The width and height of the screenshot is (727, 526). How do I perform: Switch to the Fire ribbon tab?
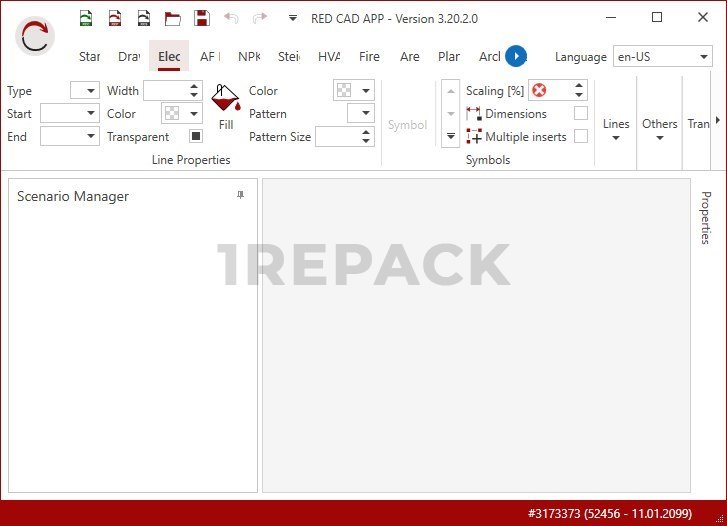(369, 57)
